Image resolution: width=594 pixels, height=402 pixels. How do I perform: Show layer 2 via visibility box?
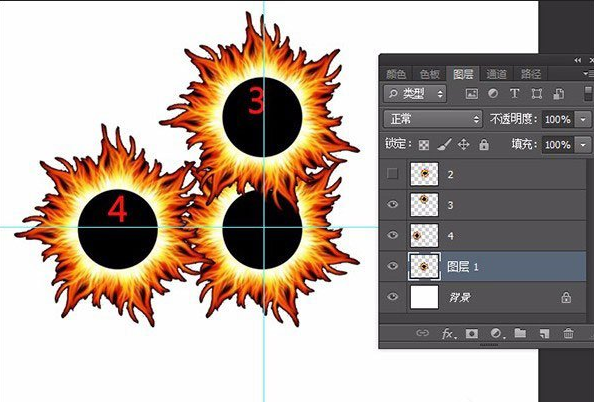(x=392, y=174)
